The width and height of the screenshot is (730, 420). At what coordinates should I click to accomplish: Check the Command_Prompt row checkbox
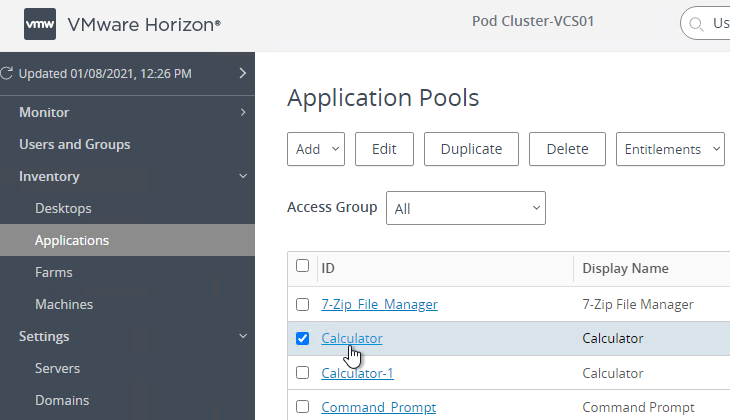[302, 406]
